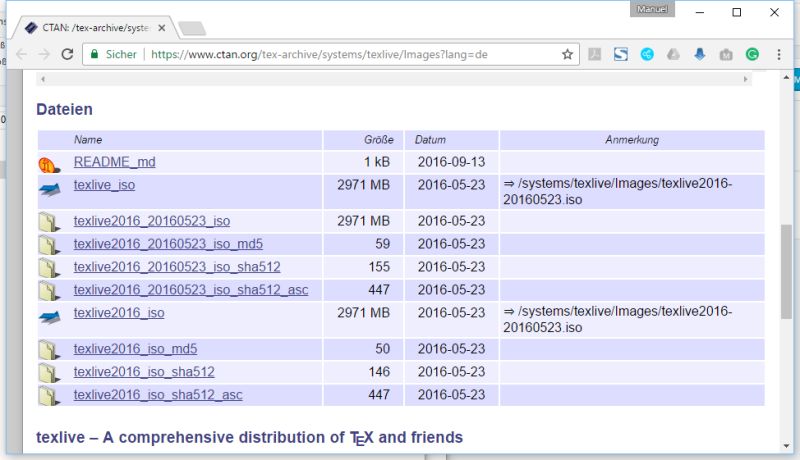This screenshot has width=800, height=460.
Task: Open texlive2016_20160523_iso_md5 checksum link
Action: [168, 244]
